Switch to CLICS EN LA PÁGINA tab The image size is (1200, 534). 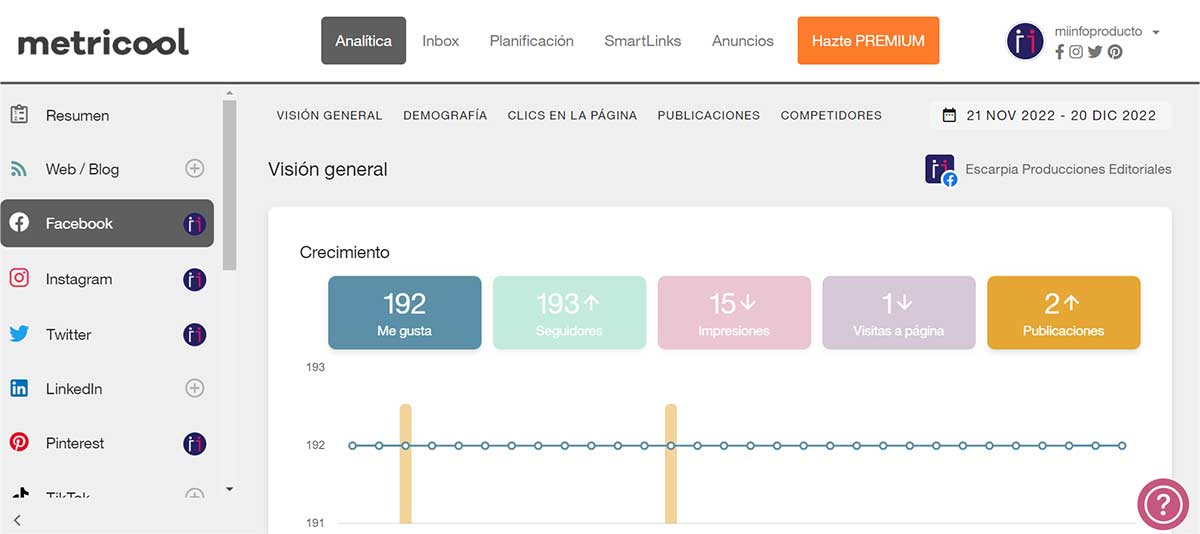(572, 115)
